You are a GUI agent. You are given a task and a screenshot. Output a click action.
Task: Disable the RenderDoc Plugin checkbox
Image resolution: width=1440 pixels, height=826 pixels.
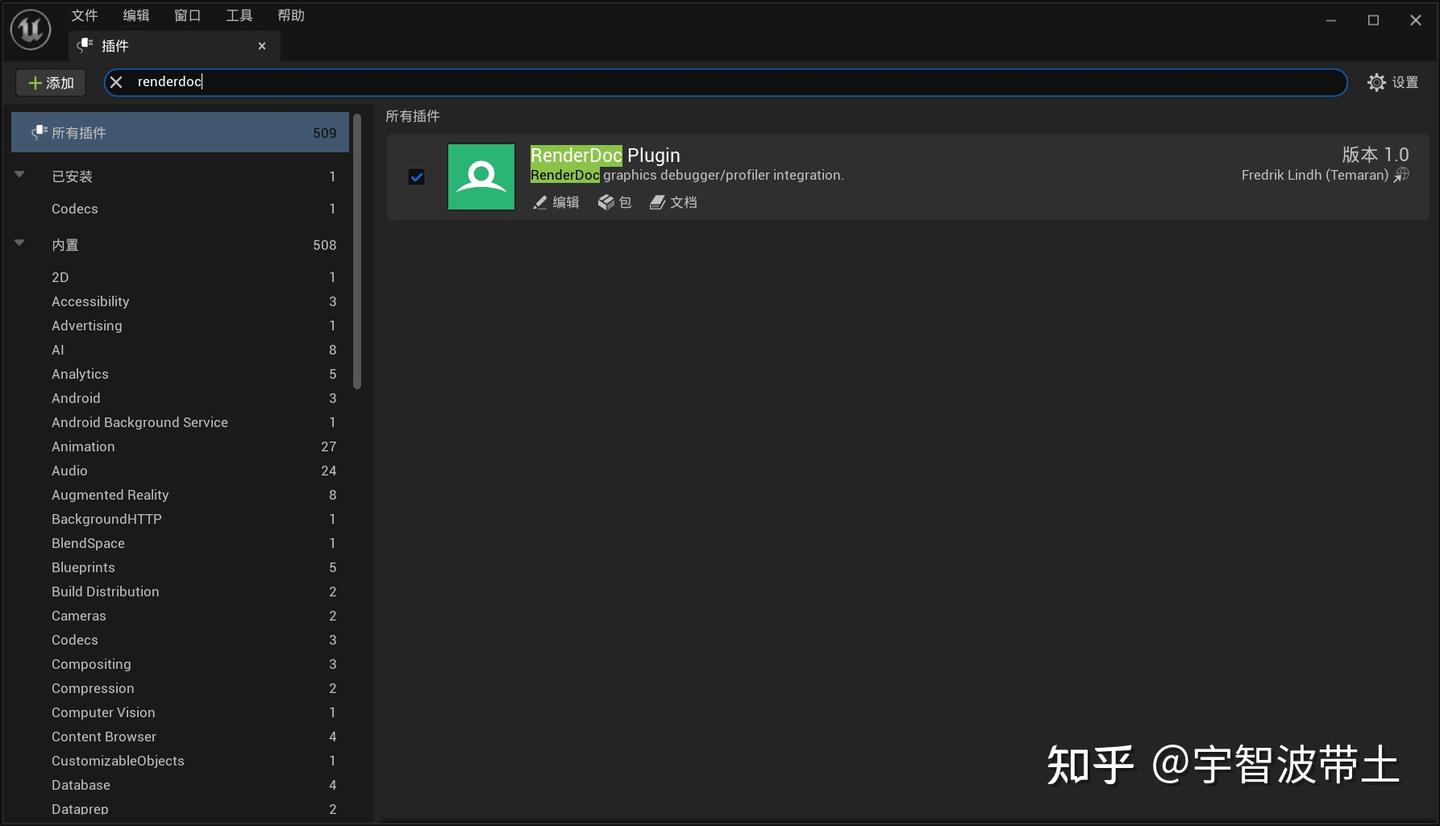[x=416, y=176]
